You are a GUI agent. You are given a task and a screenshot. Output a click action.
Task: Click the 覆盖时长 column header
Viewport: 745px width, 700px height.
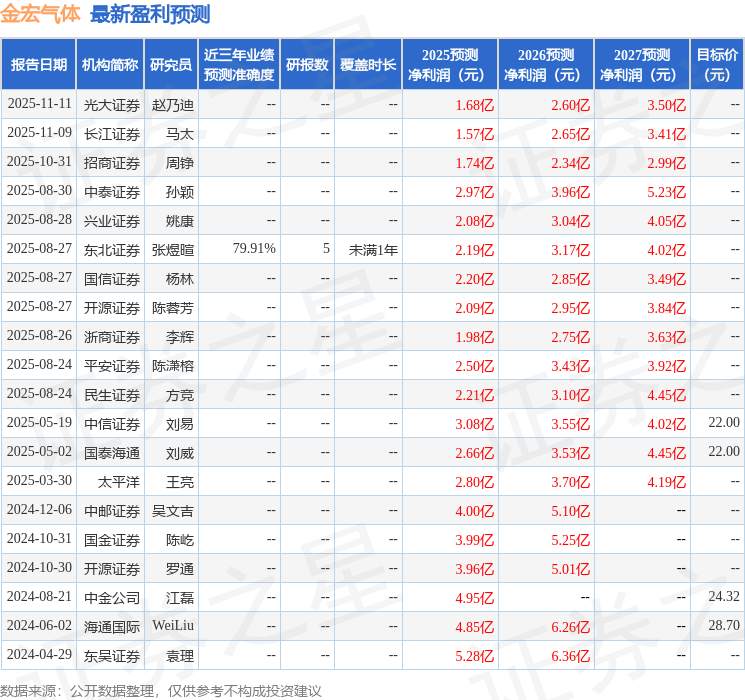pos(368,65)
